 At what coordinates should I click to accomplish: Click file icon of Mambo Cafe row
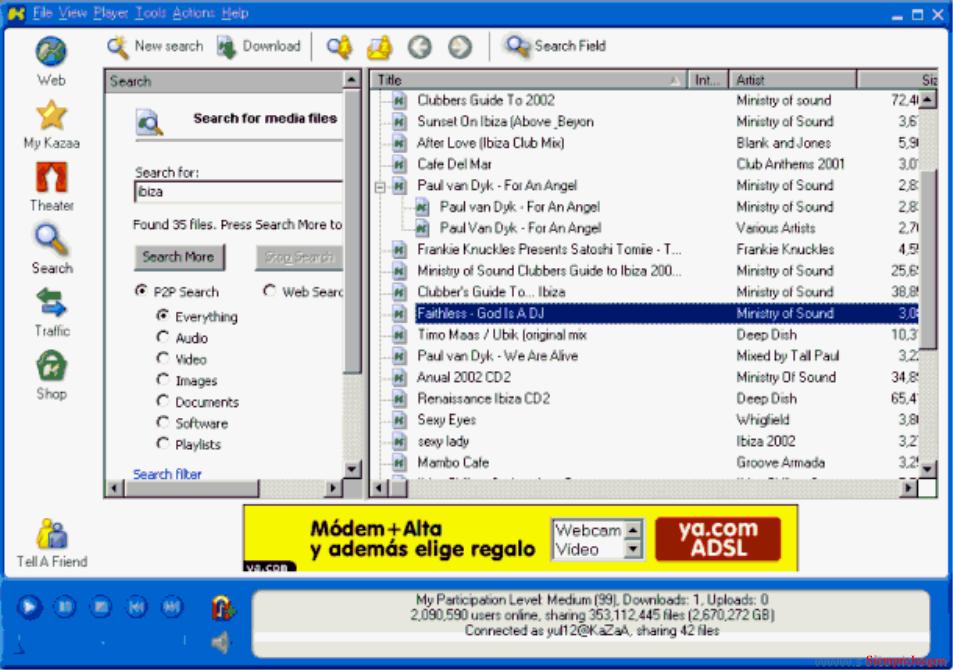point(399,463)
